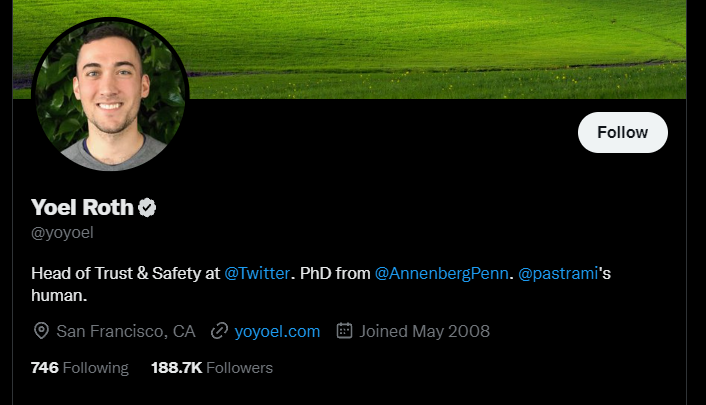Open the green field banner image
Image resolution: width=706 pixels, height=405 pixels.
pyautogui.click(x=349, y=49)
